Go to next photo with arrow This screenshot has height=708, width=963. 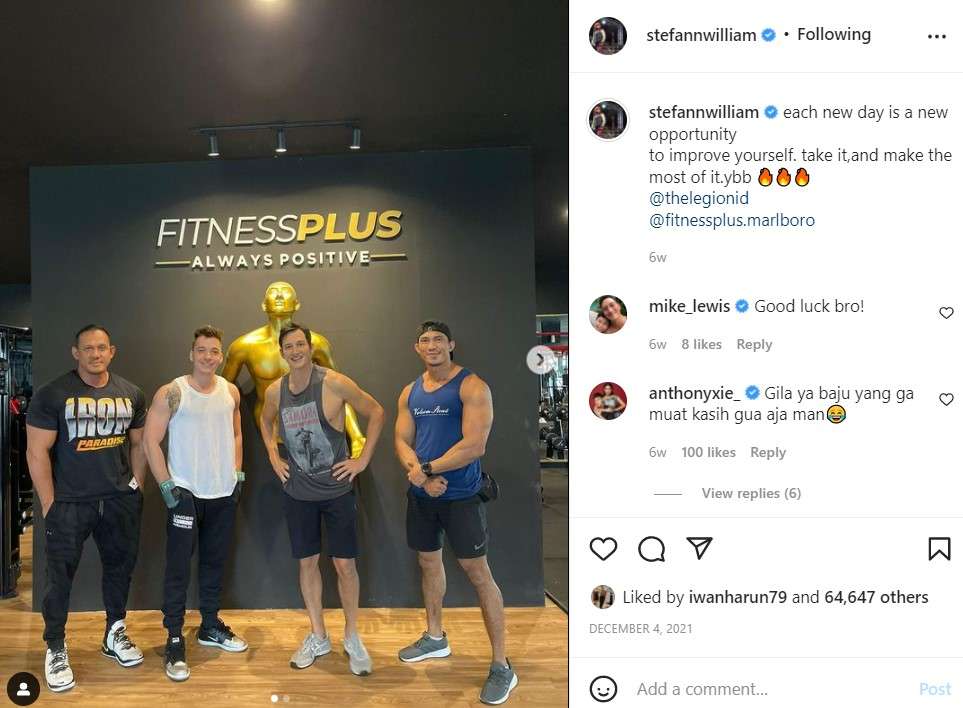pyautogui.click(x=540, y=360)
